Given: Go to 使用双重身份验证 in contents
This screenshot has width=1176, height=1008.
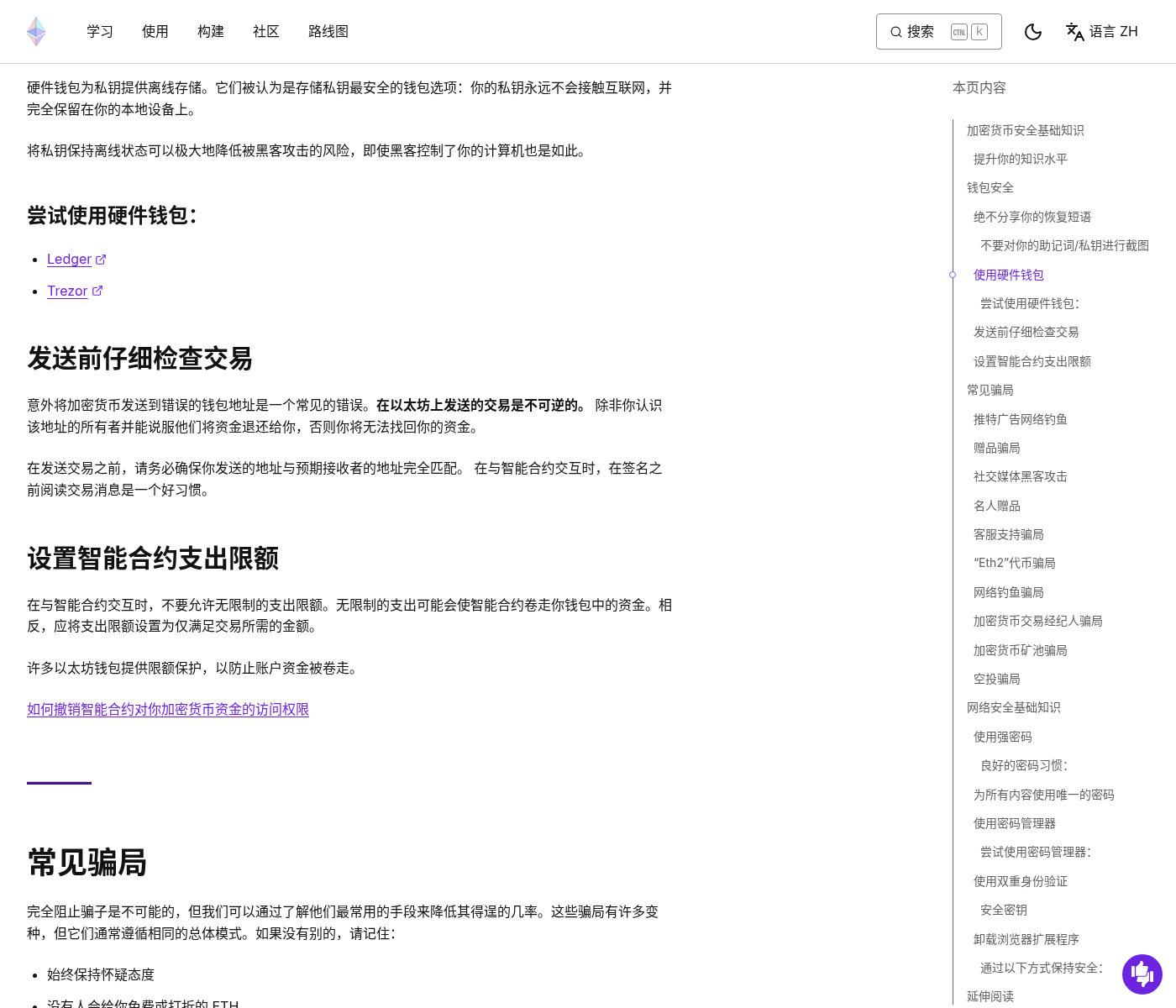Looking at the screenshot, I should [1020, 881].
